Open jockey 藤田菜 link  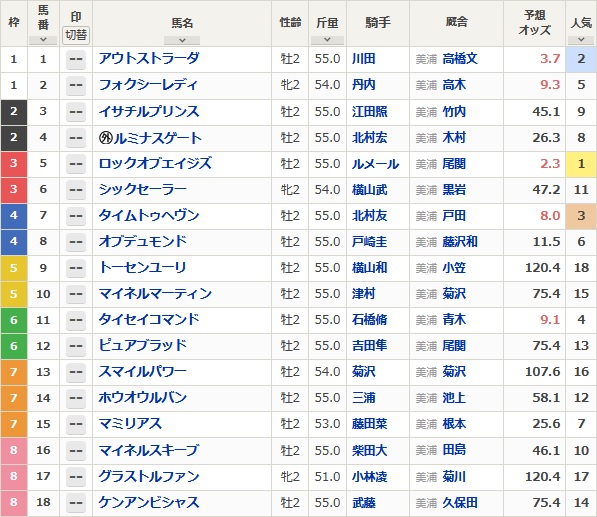tap(370, 424)
